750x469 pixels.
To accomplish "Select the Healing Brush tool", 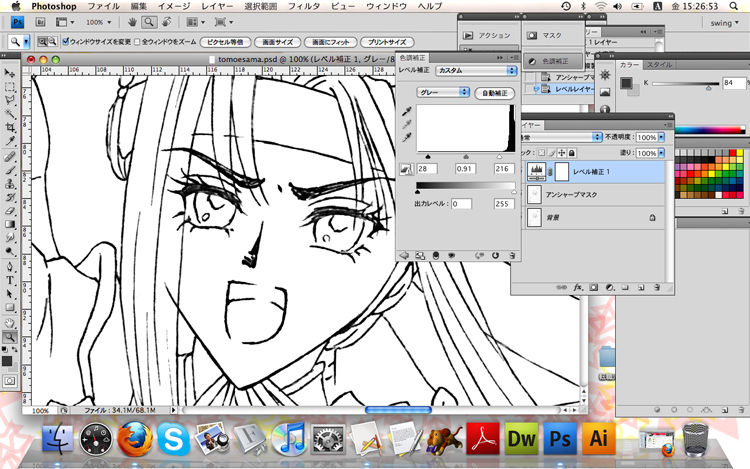I will pos(10,157).
